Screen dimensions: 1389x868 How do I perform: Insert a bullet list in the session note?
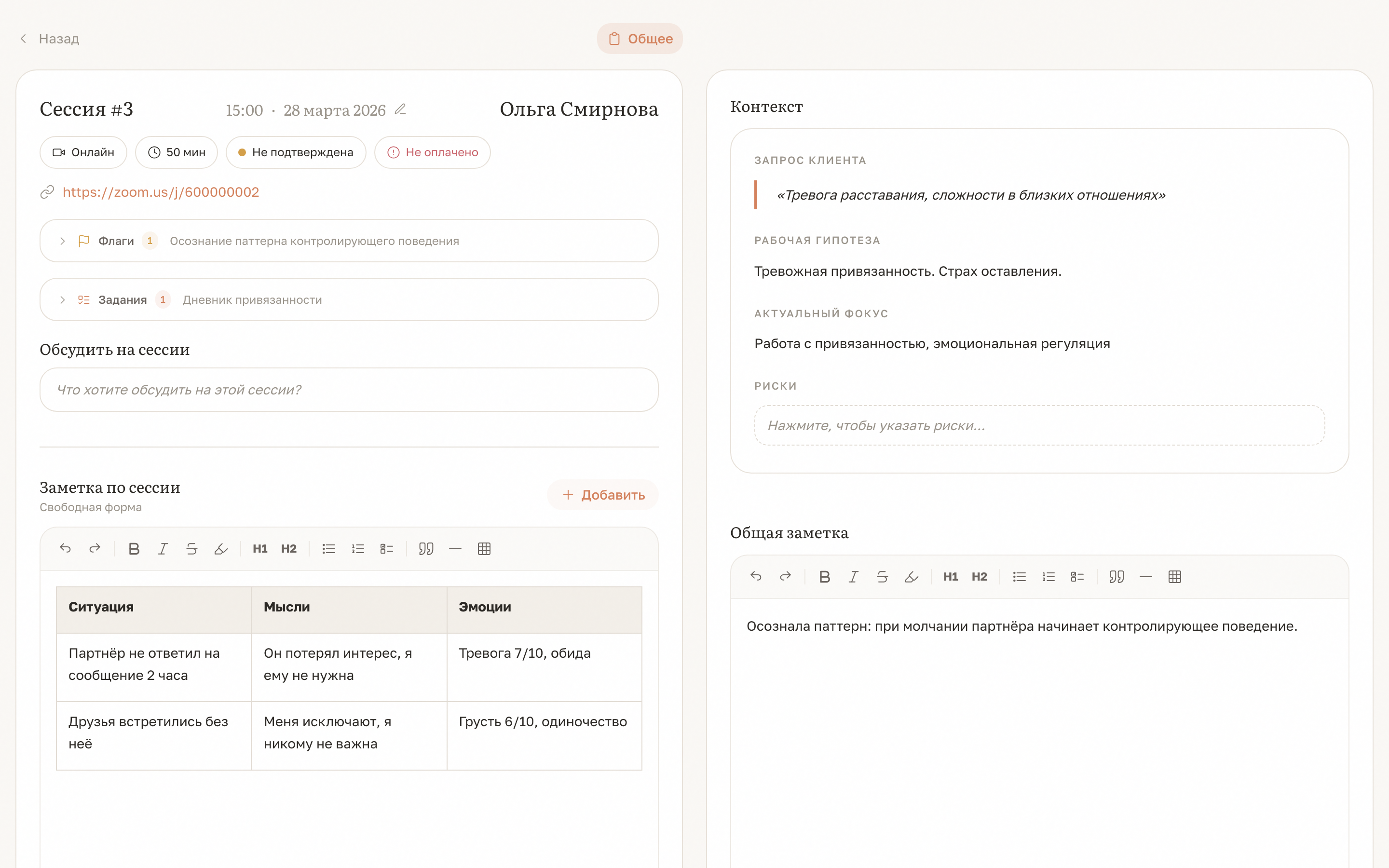(x=329, y=548)
